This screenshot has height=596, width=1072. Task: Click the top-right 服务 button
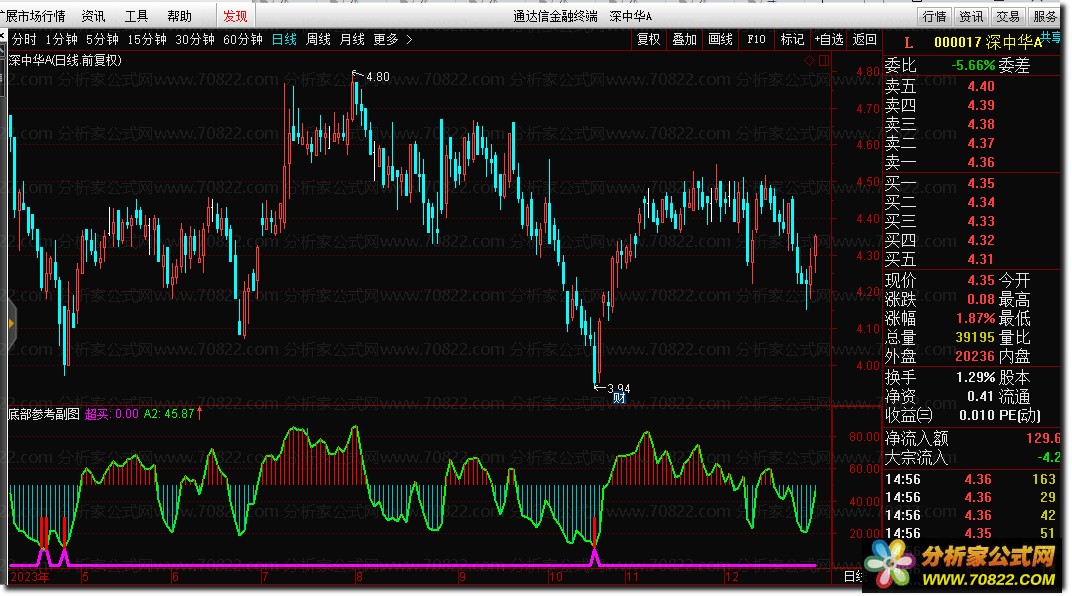[x=1045, y=16]
